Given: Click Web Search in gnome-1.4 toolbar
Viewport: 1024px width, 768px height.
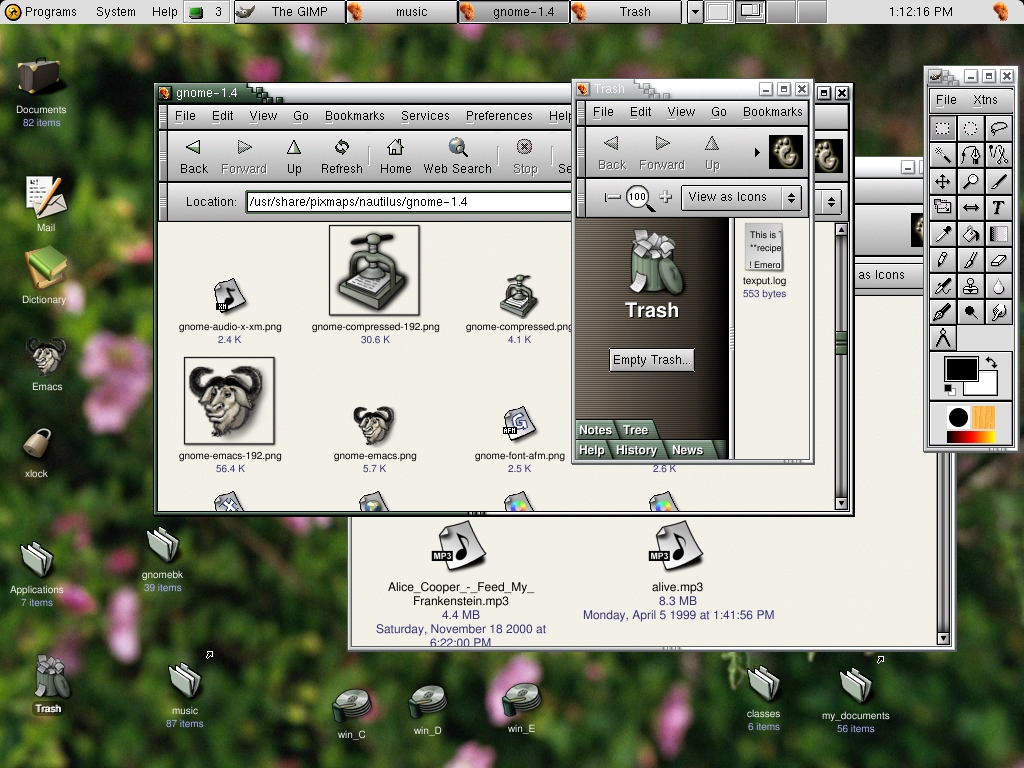Looking at the screenshot, I should click(457, 157).
